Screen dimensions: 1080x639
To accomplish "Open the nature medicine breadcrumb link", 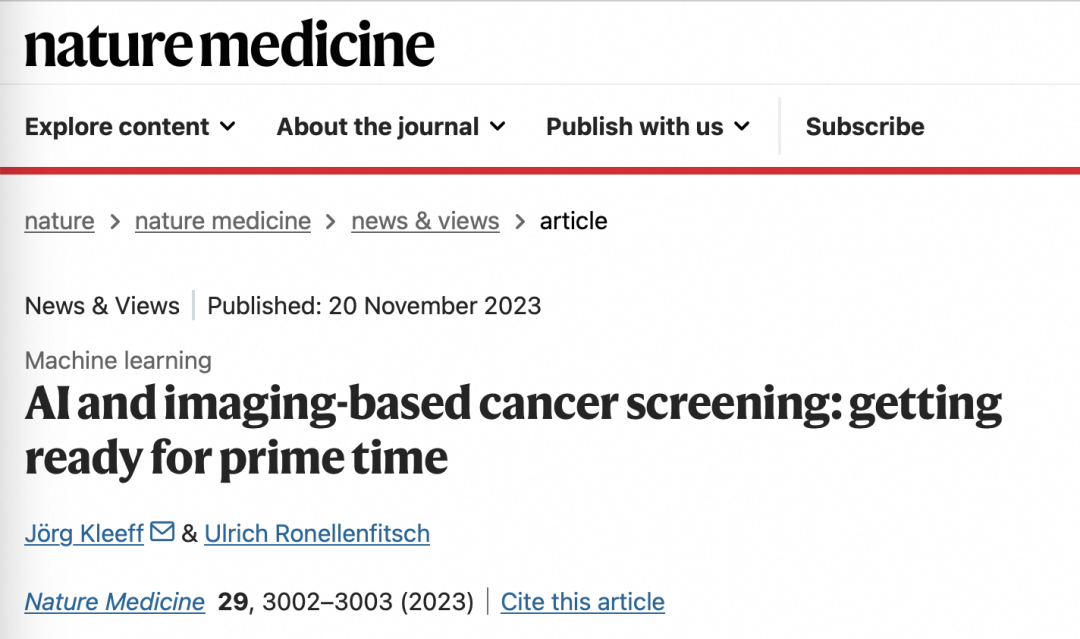I will pyautogui.click(x=223, y=221).
